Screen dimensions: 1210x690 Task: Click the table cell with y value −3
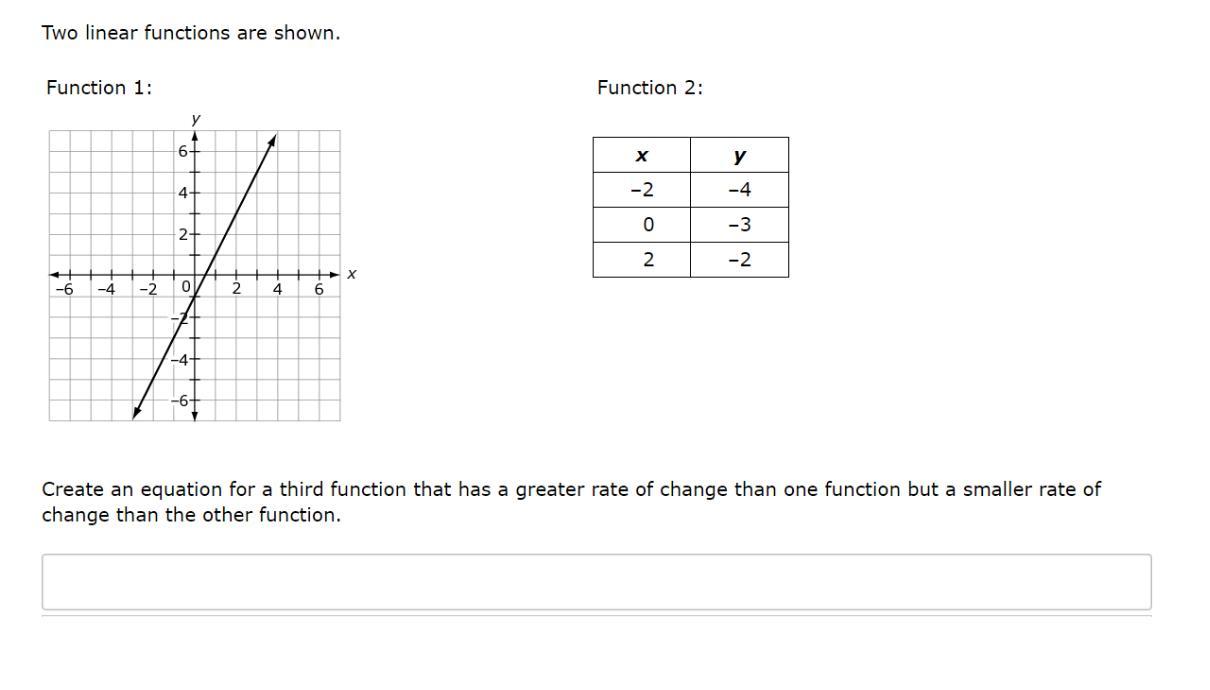click(739, 225)
